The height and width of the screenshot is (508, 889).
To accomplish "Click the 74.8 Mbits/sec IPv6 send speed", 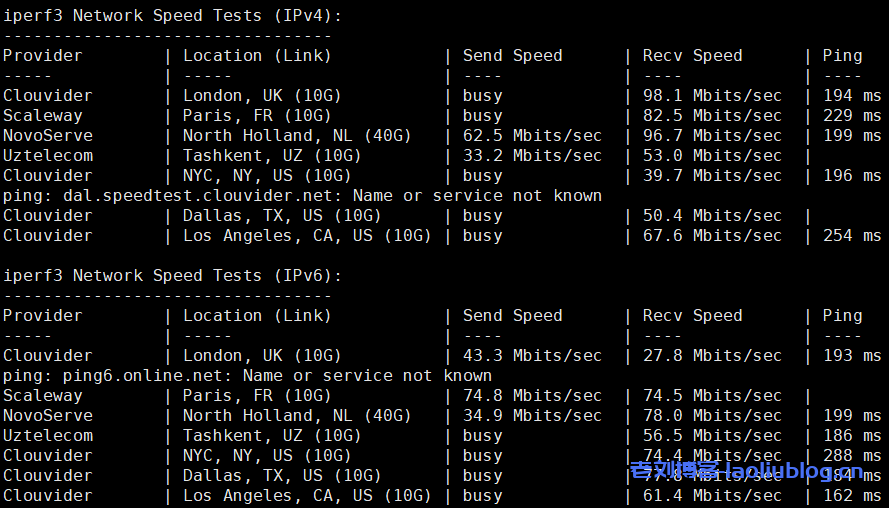I will (532, 395).
